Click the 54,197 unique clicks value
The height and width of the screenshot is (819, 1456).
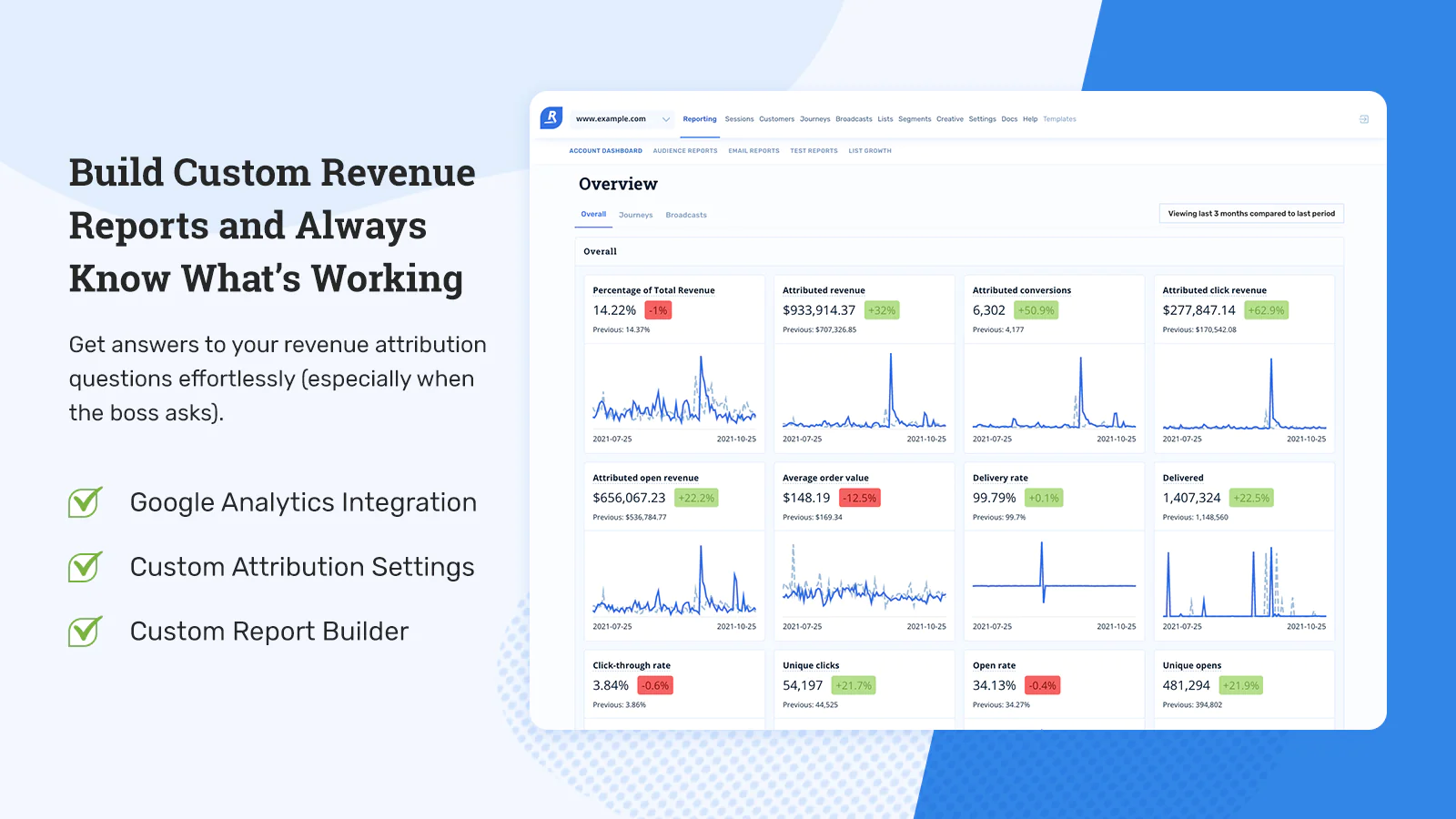pos(803,685)
